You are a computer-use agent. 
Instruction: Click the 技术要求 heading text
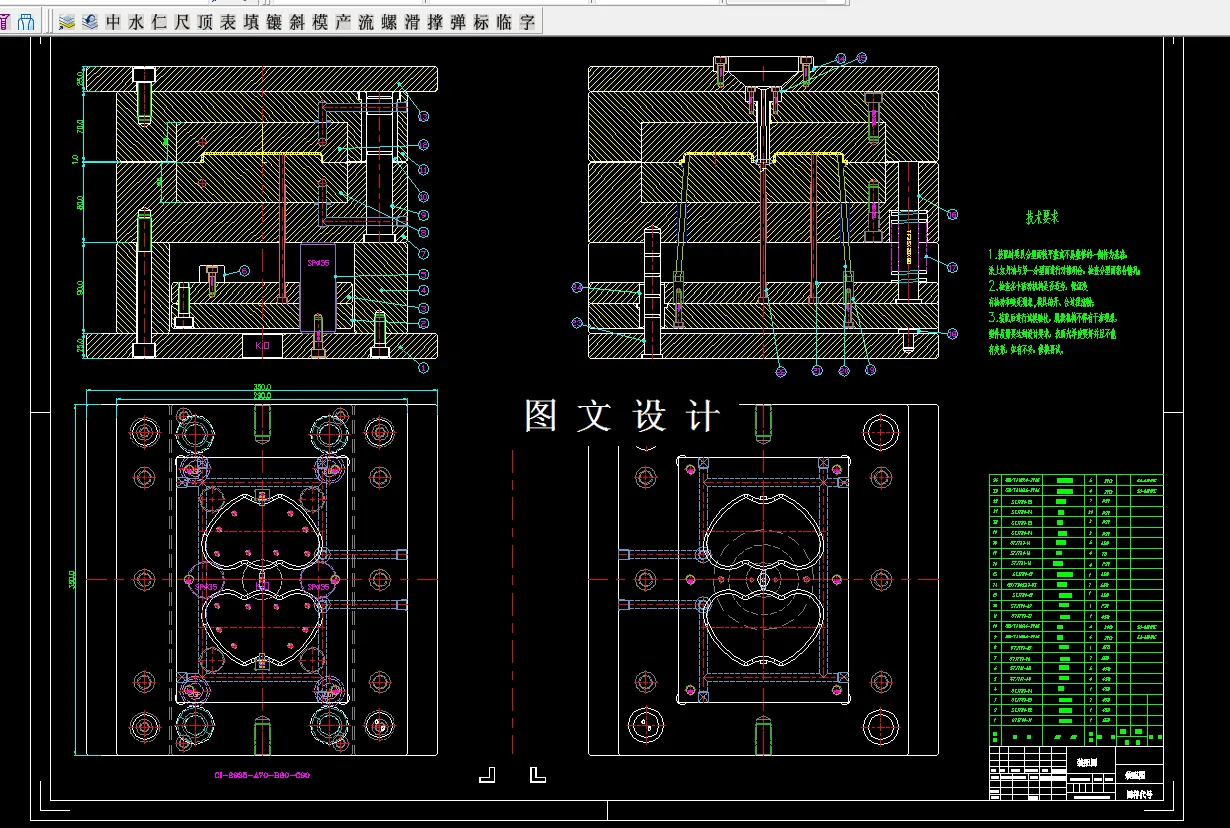(1041, 216)
